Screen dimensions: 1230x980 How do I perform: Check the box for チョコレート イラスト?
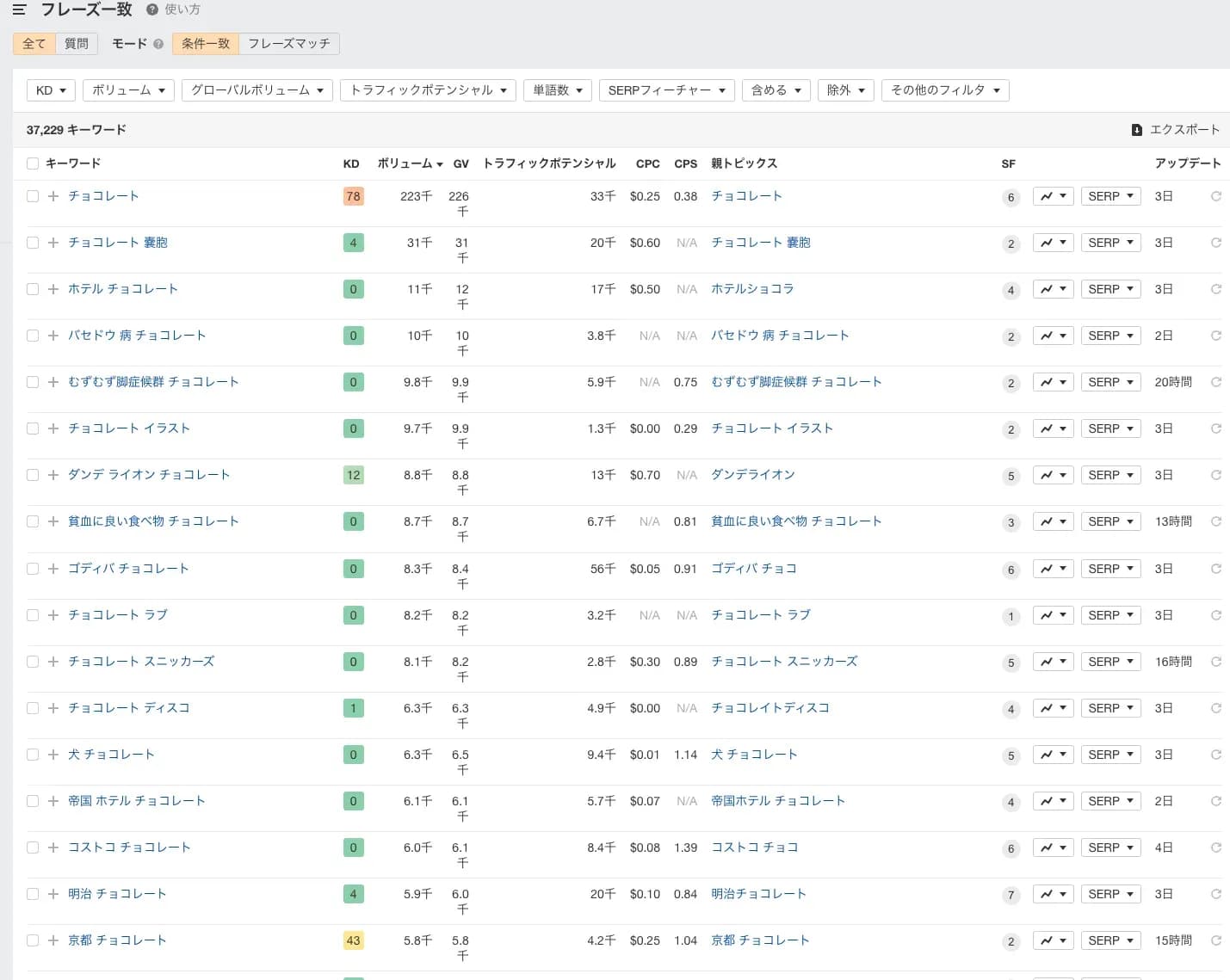coord(33,428)
